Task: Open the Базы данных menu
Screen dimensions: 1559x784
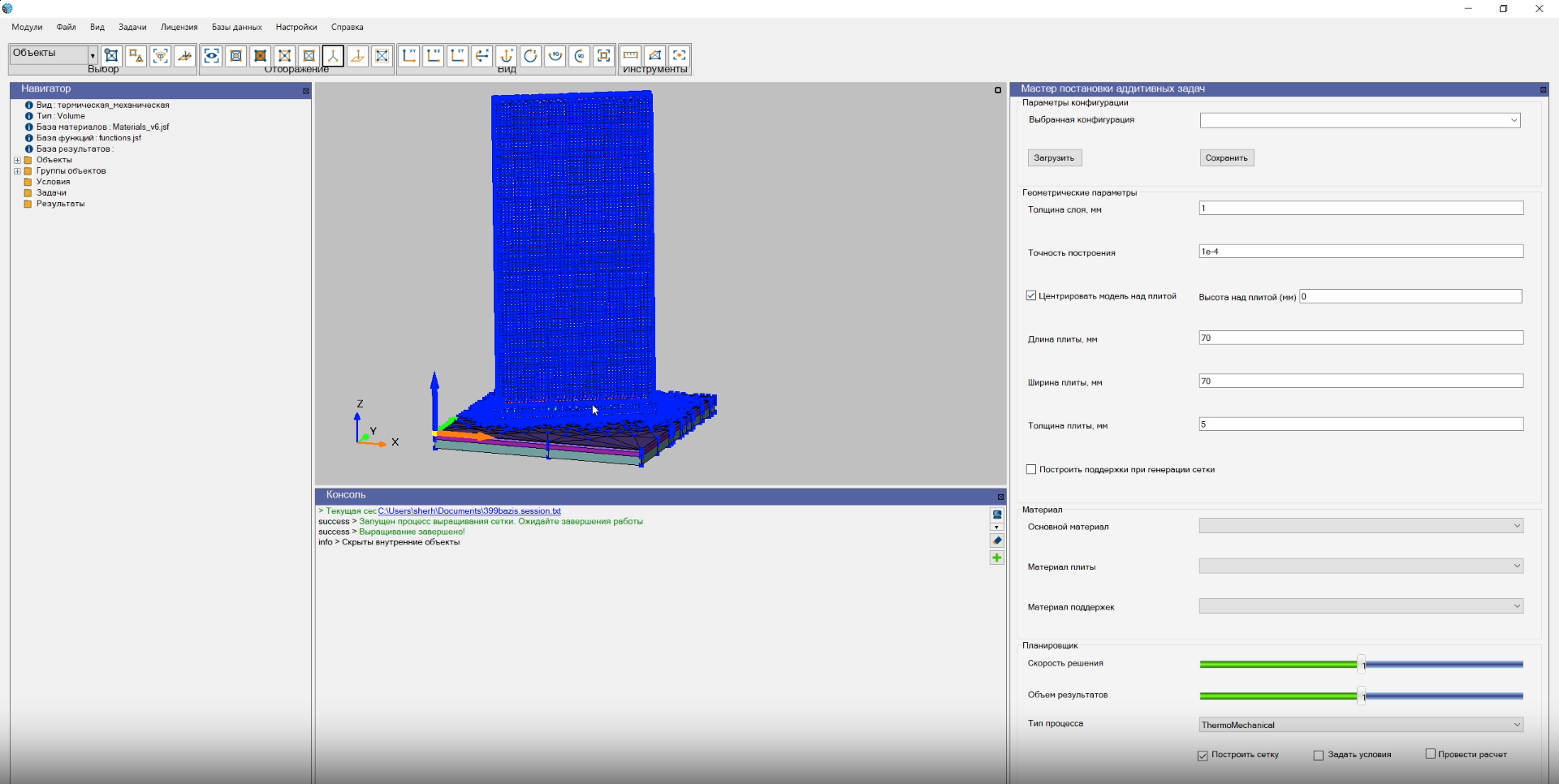Action: coord(236,27)
